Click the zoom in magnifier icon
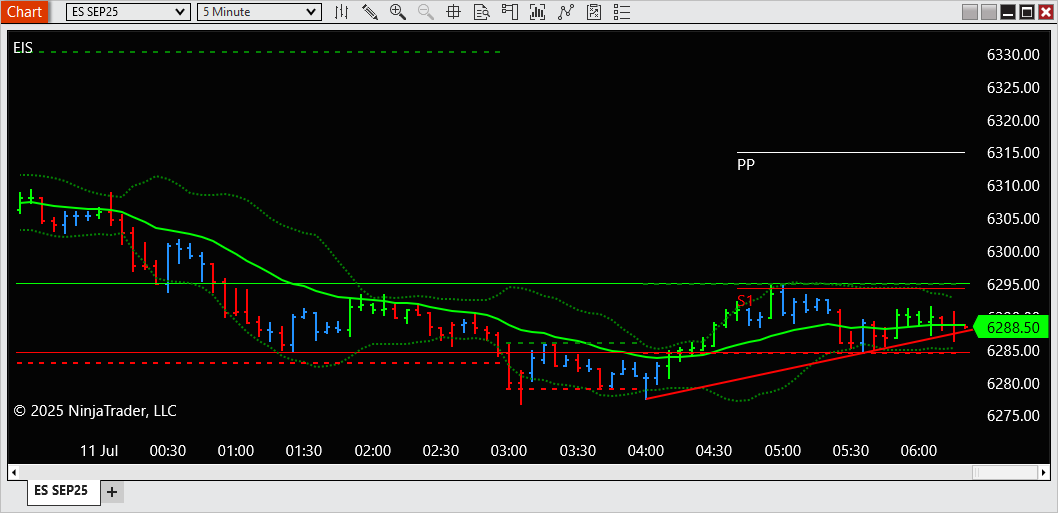Screen dimensions: 1058x513 (398, 11)
